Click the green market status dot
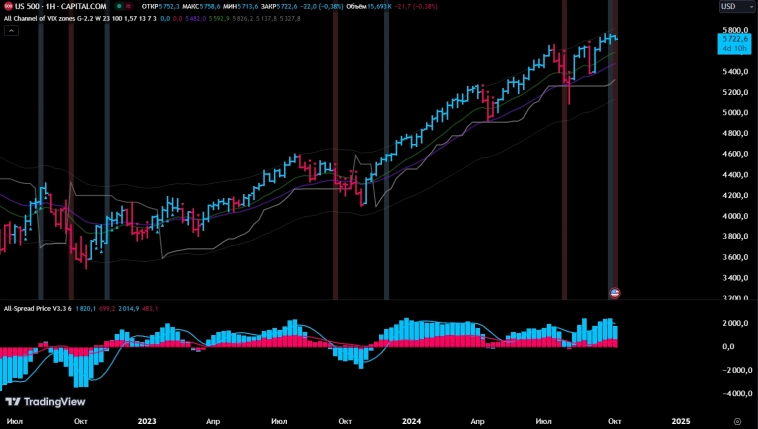Viewport: 758px width, 429px height. (118, 7)
